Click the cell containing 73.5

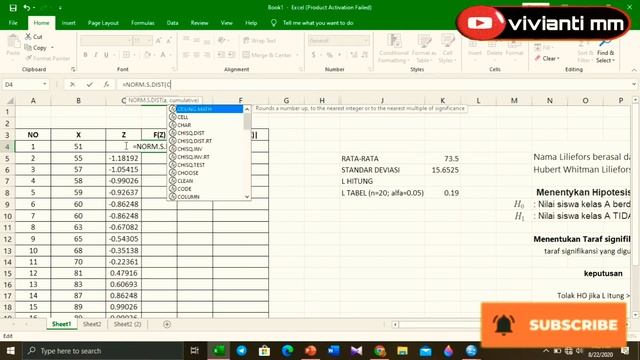point(442,158)
